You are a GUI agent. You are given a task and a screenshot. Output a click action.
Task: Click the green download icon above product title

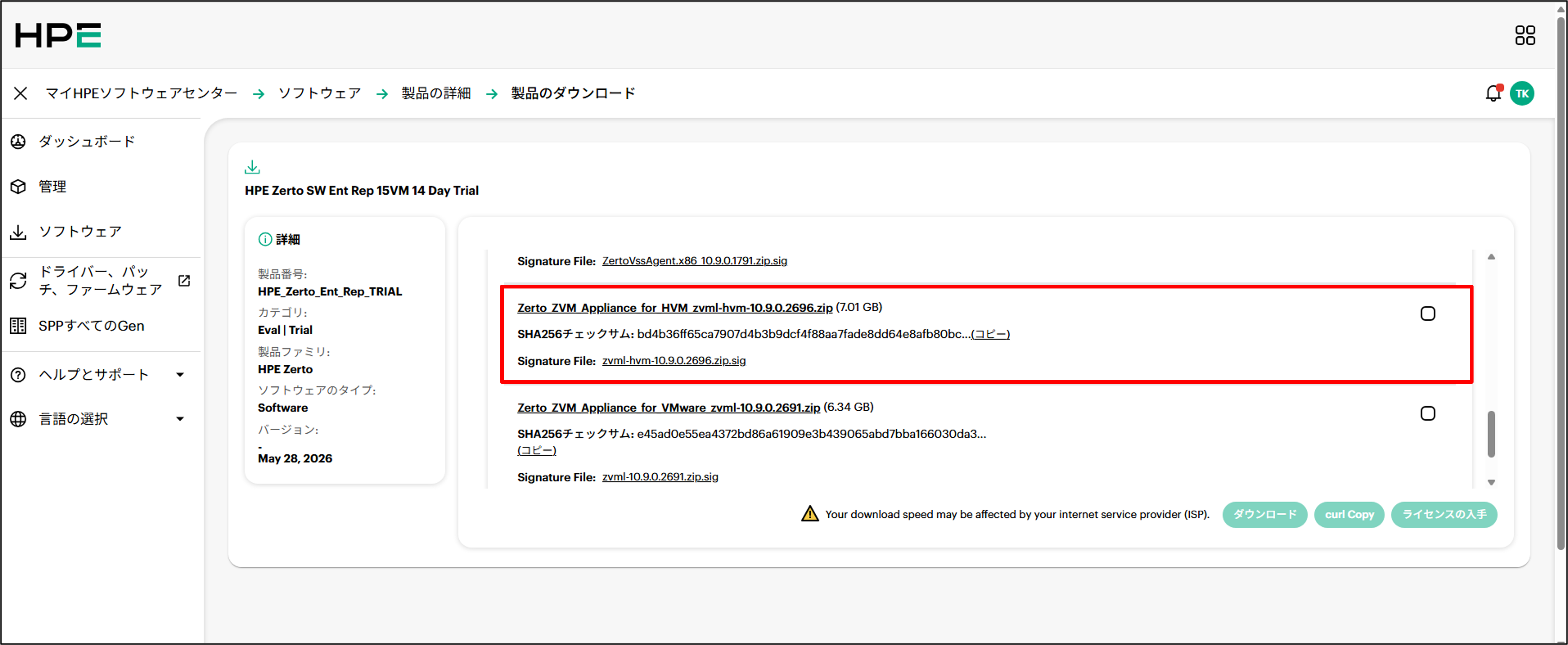(252, 167)
